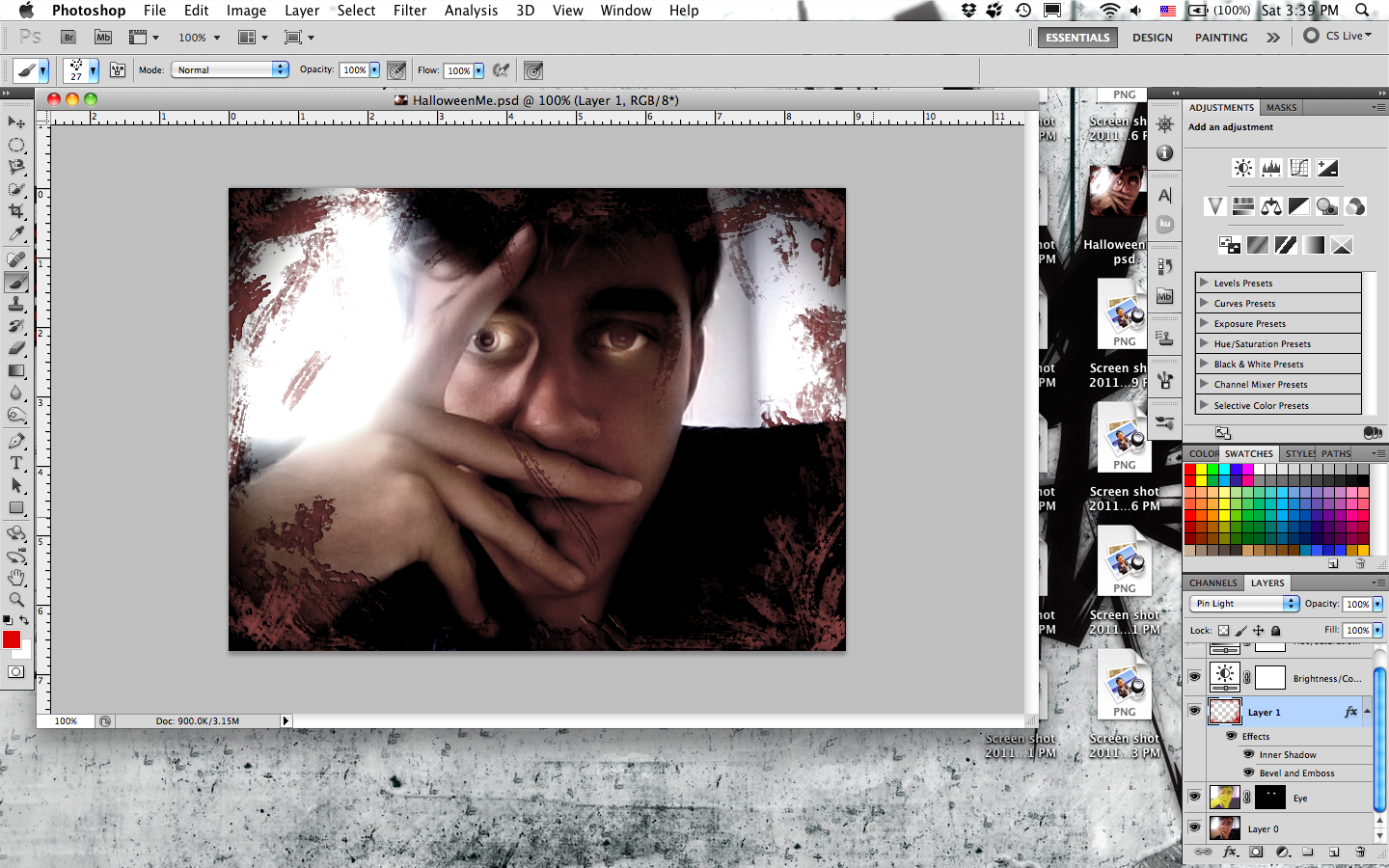This screenshot has width=1389, height=868.
Task: Select the Eyedropper tool
Action: click(16, 233)
